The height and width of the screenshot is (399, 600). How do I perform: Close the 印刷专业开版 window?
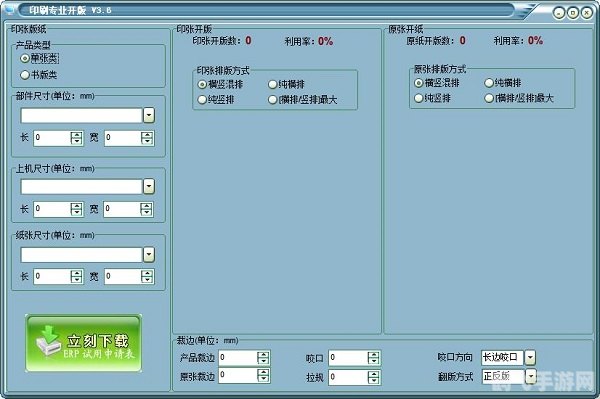click(587, 13)
